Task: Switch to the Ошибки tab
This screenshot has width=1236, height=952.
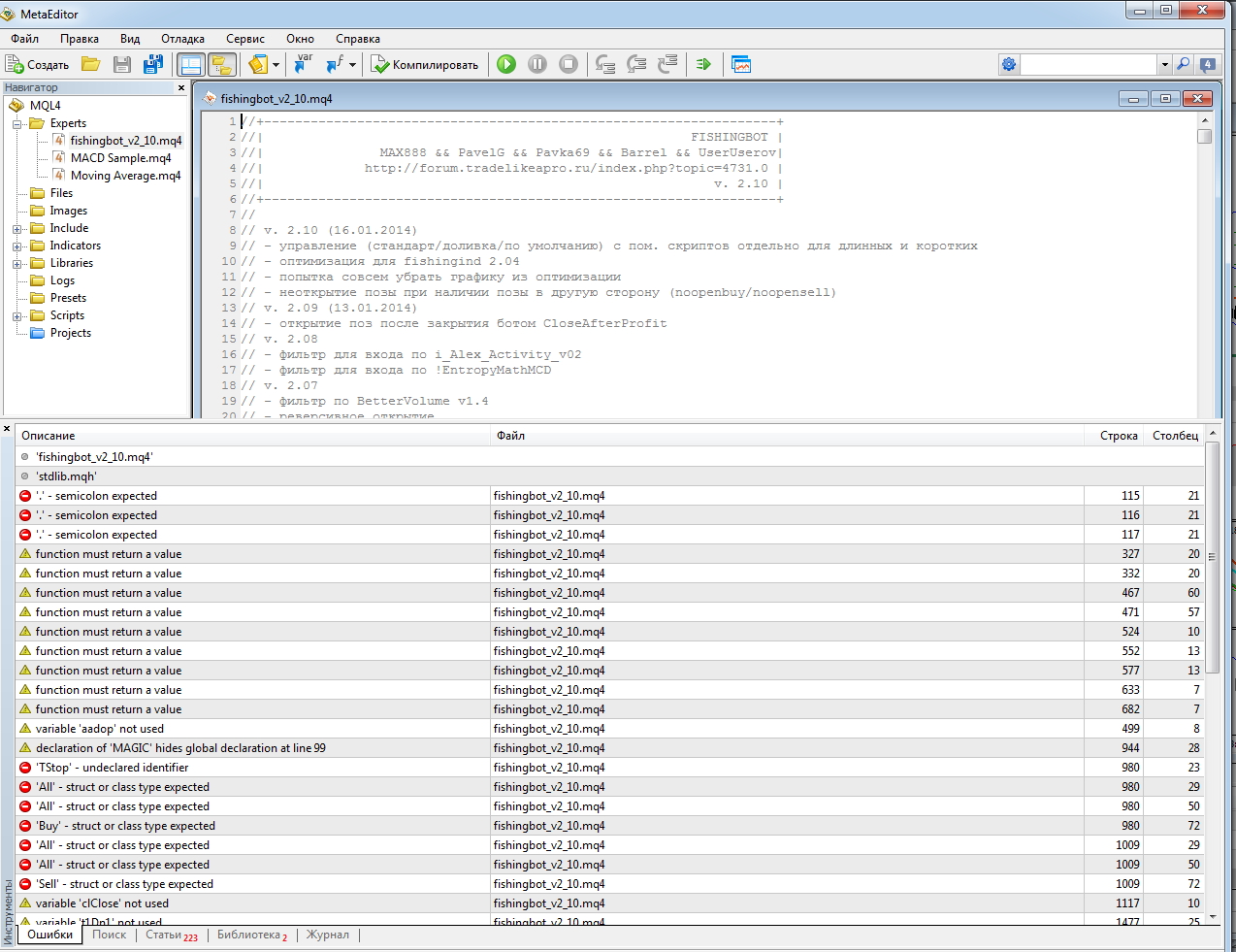Action: coord(49,935)
